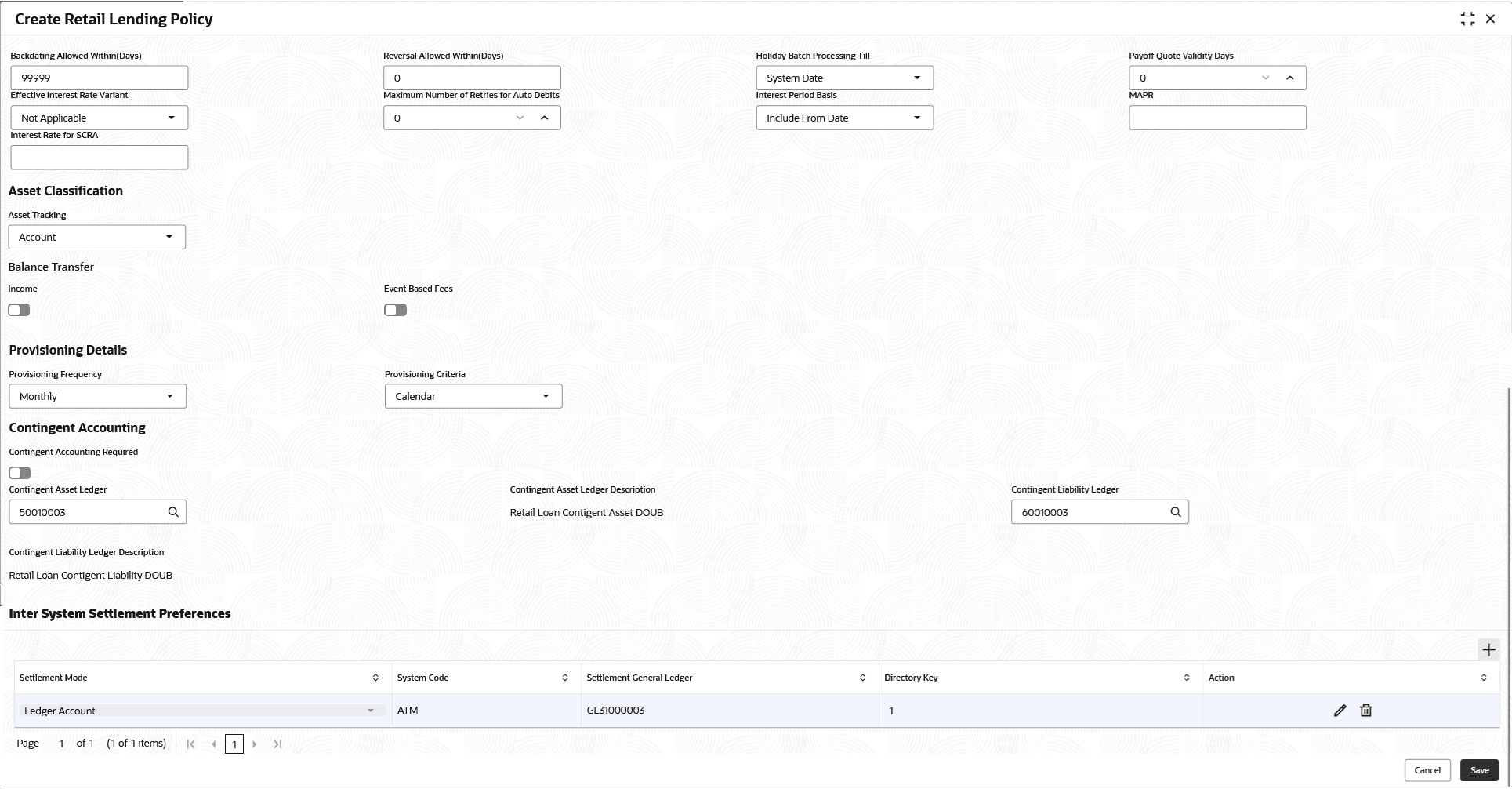Delete the Ledger Account settlement row
The width and height of the screenshot is (1512, 789).
(1365, 711)
